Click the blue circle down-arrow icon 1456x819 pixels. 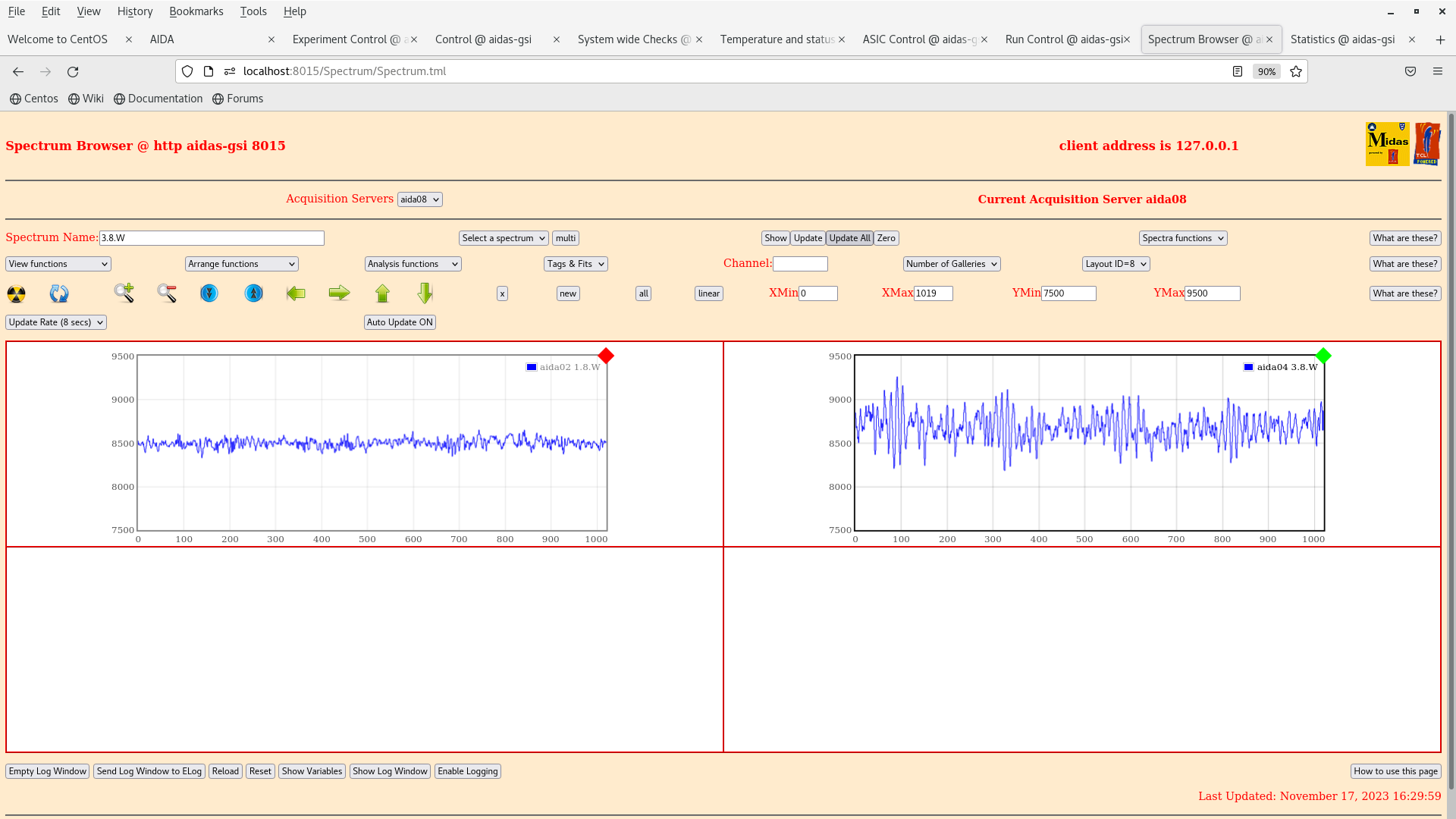209,293
